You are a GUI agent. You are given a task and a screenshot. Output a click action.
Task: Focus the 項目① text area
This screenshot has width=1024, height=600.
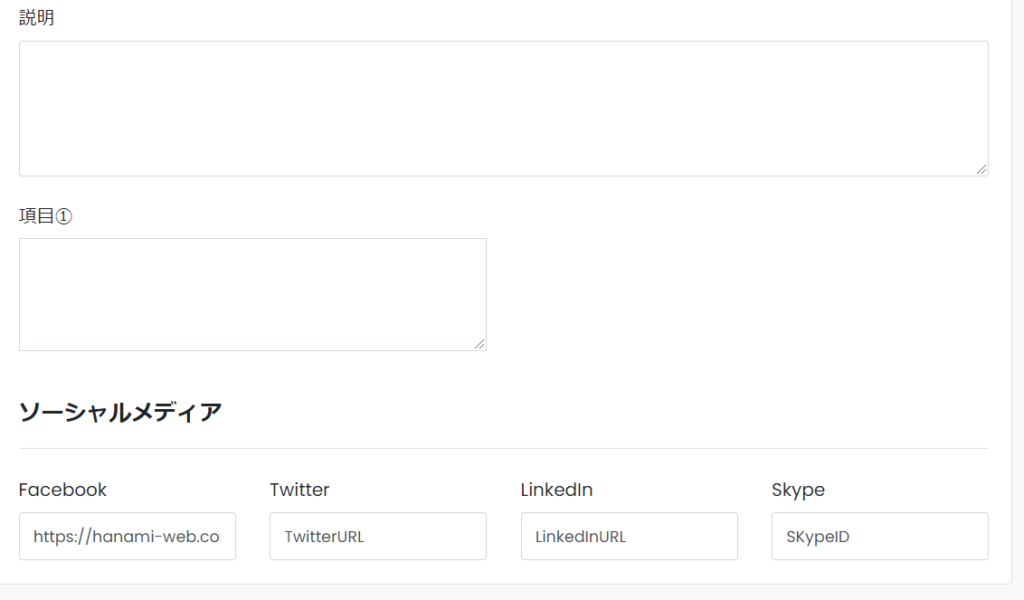(253, 294)
